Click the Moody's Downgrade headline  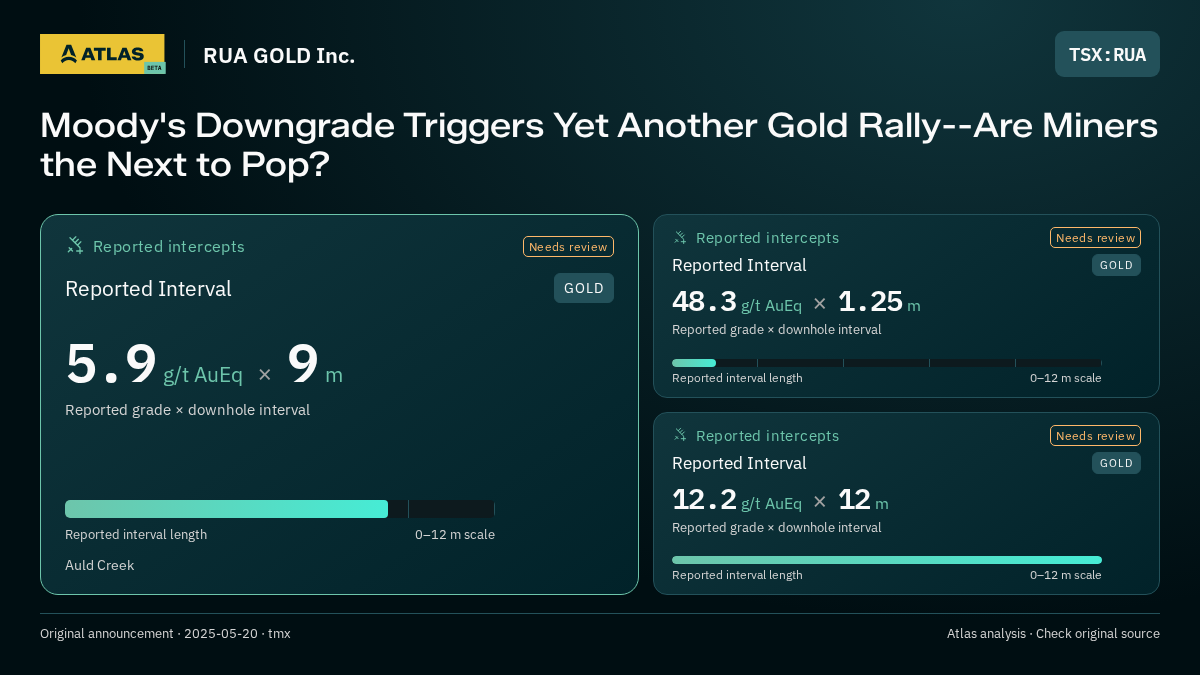[599, 144]
